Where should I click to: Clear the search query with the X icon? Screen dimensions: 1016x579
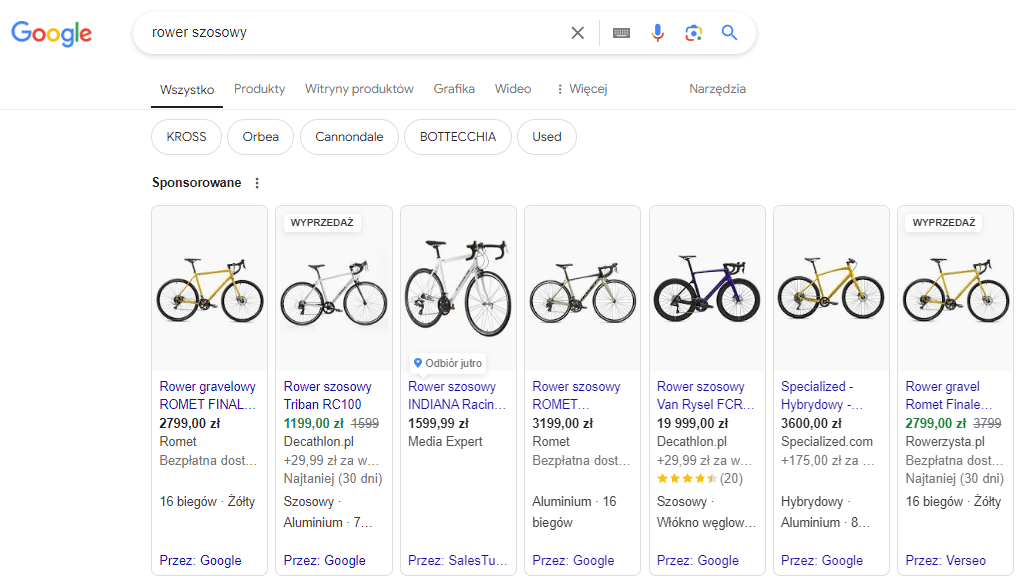(x=577, y=32)
